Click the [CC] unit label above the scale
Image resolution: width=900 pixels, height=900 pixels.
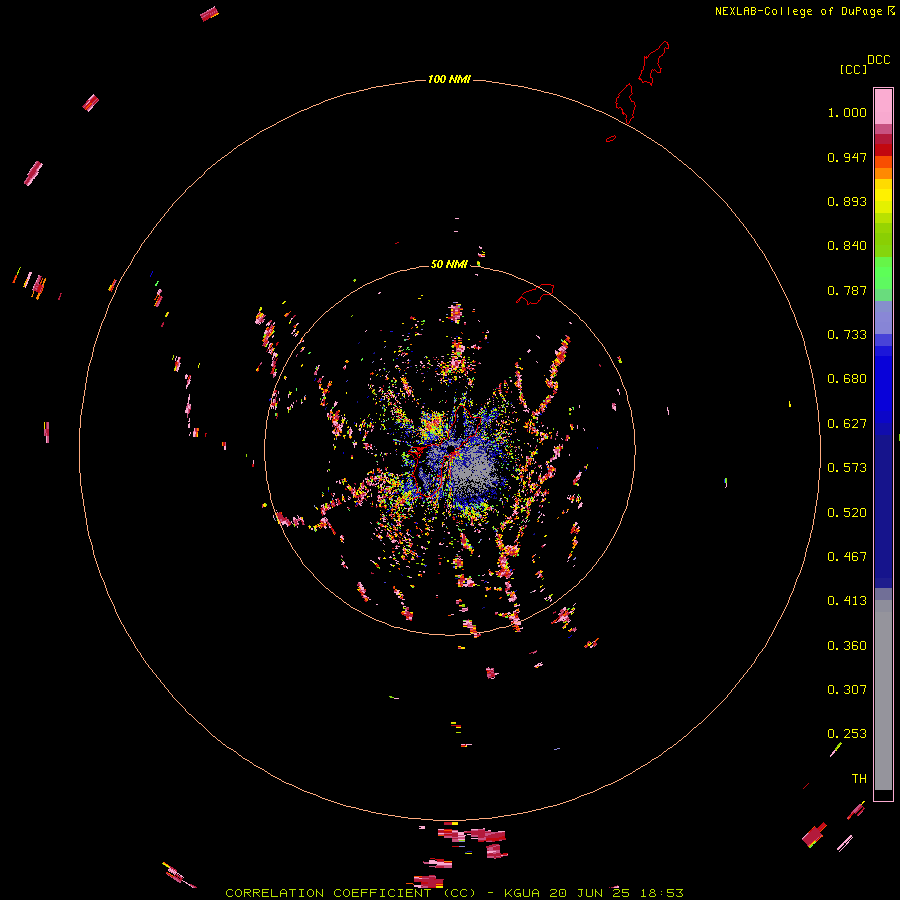coord(853,69)
